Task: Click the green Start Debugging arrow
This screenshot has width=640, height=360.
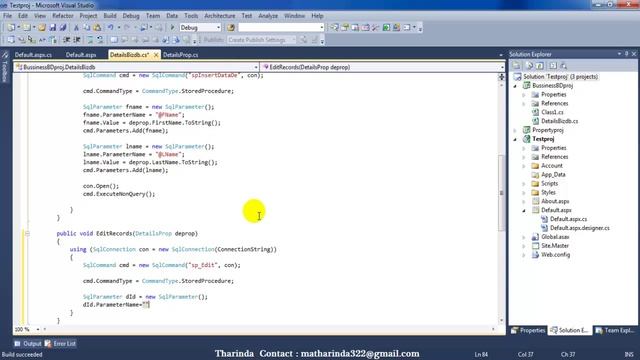Action: pyautogui.click(x=172, y=28)
